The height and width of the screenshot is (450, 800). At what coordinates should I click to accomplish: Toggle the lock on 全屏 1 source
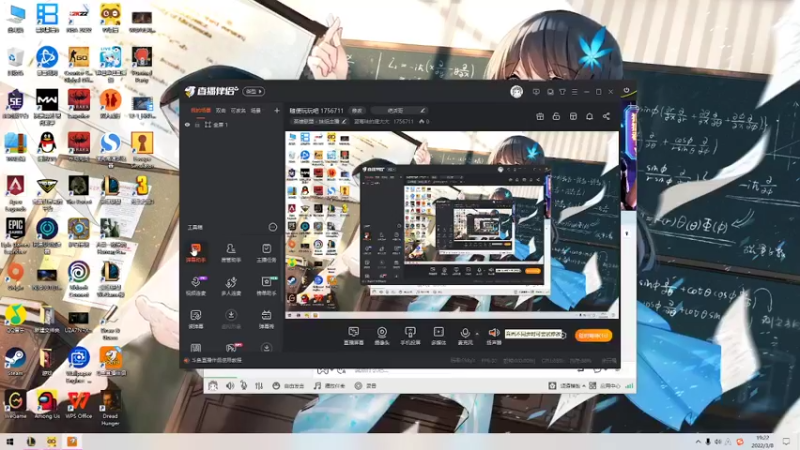click(197, 124)
